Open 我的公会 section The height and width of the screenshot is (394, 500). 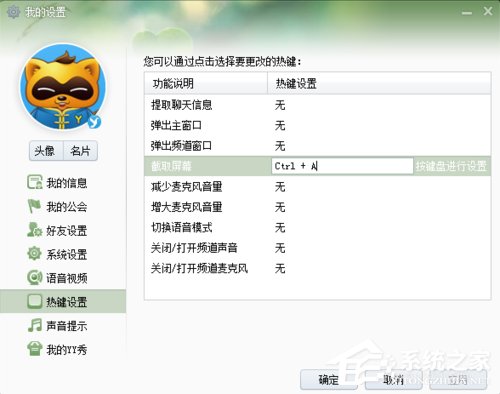[63, 207]
